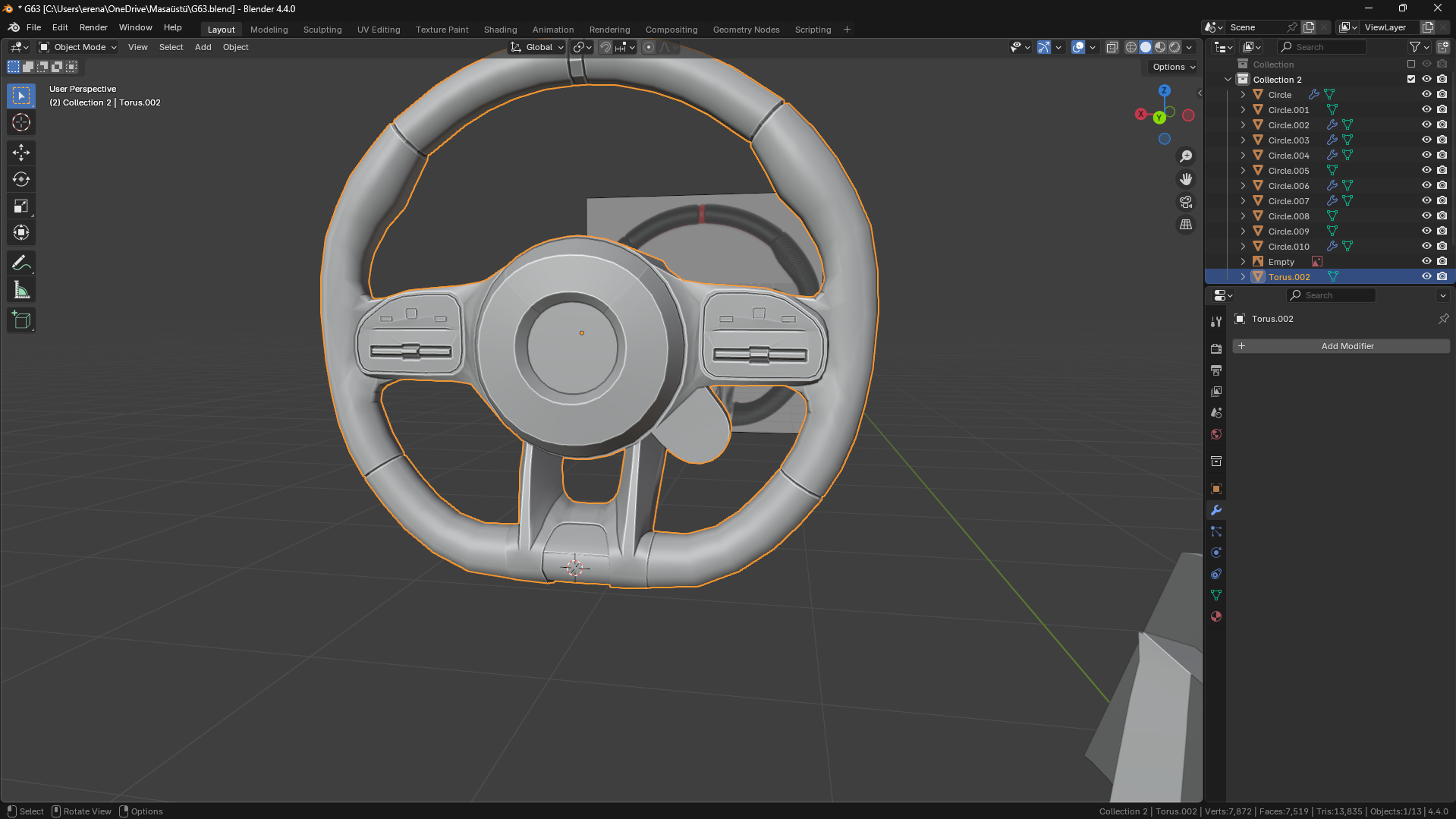Open the Object Data properties tab
1456x819 pixels.
tap(1216, 595)
